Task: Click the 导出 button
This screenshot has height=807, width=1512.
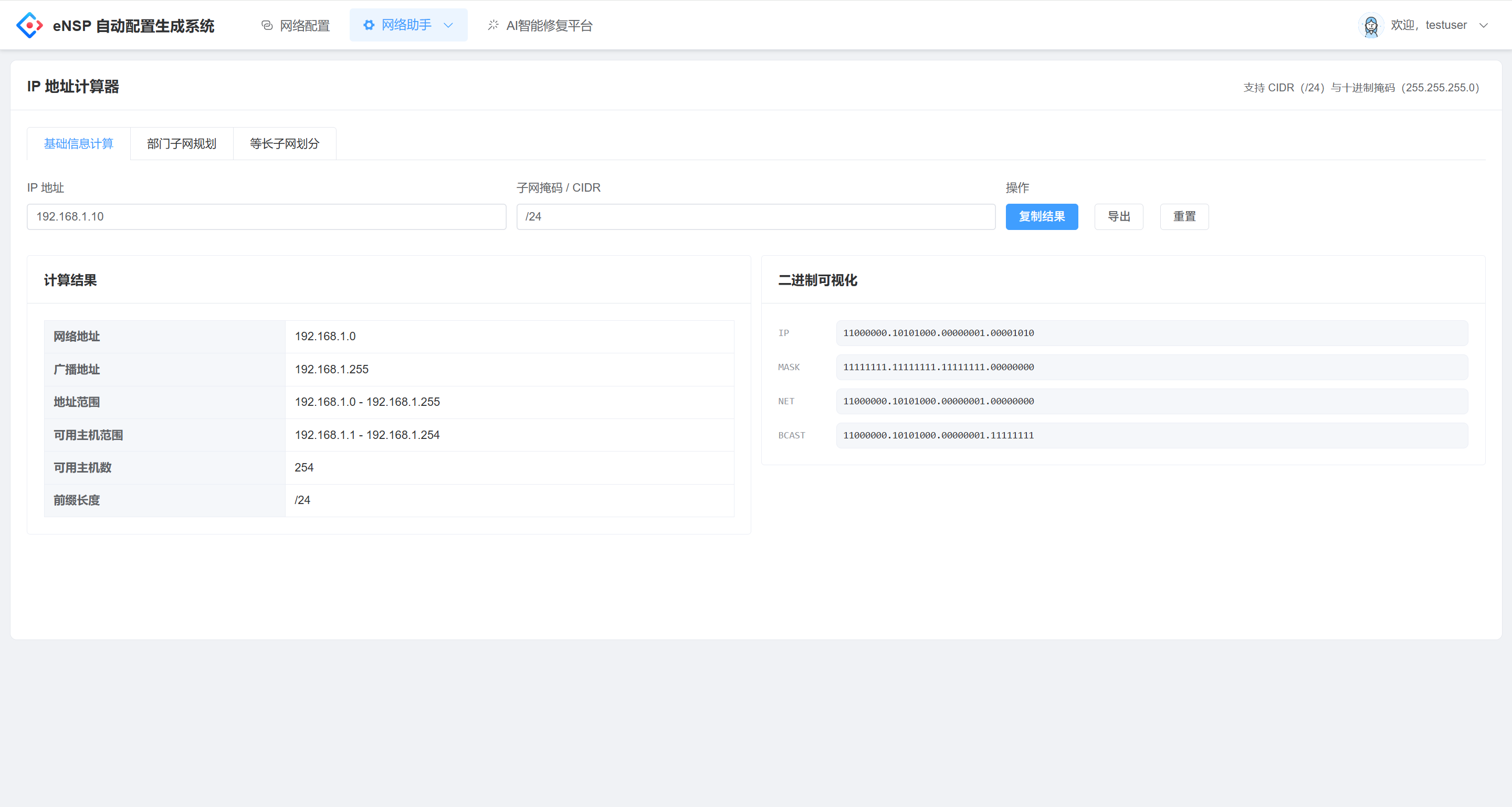Action: pyautogui.click(x=1118, y=216)
